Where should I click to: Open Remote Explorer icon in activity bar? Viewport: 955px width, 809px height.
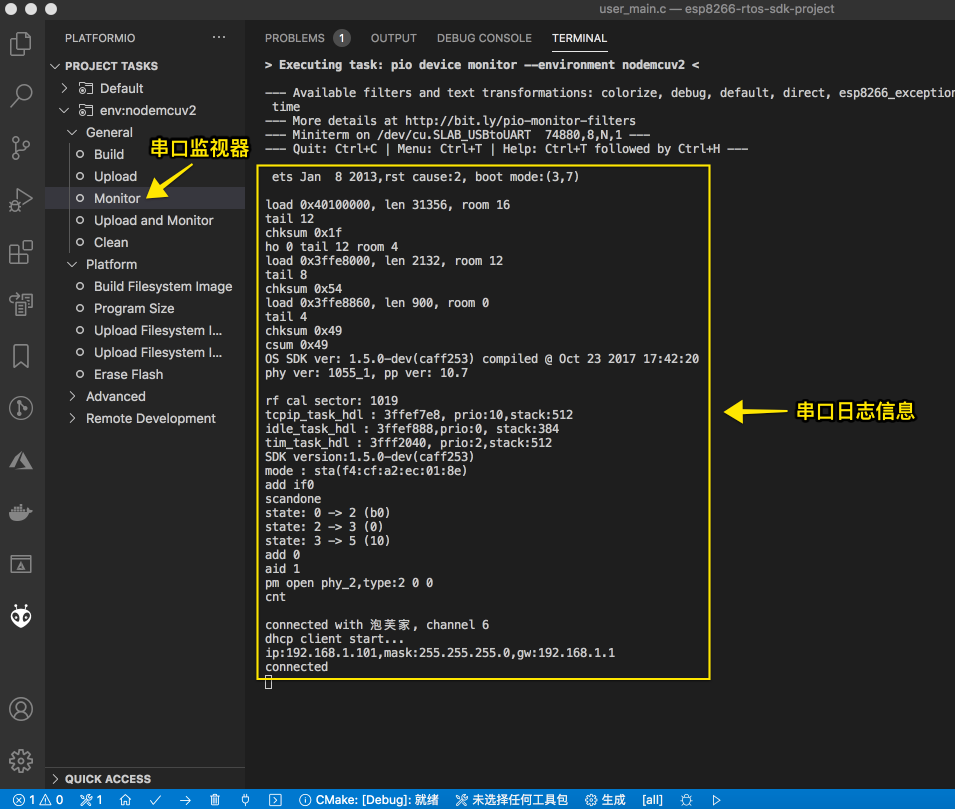click(x=21, y=304)
